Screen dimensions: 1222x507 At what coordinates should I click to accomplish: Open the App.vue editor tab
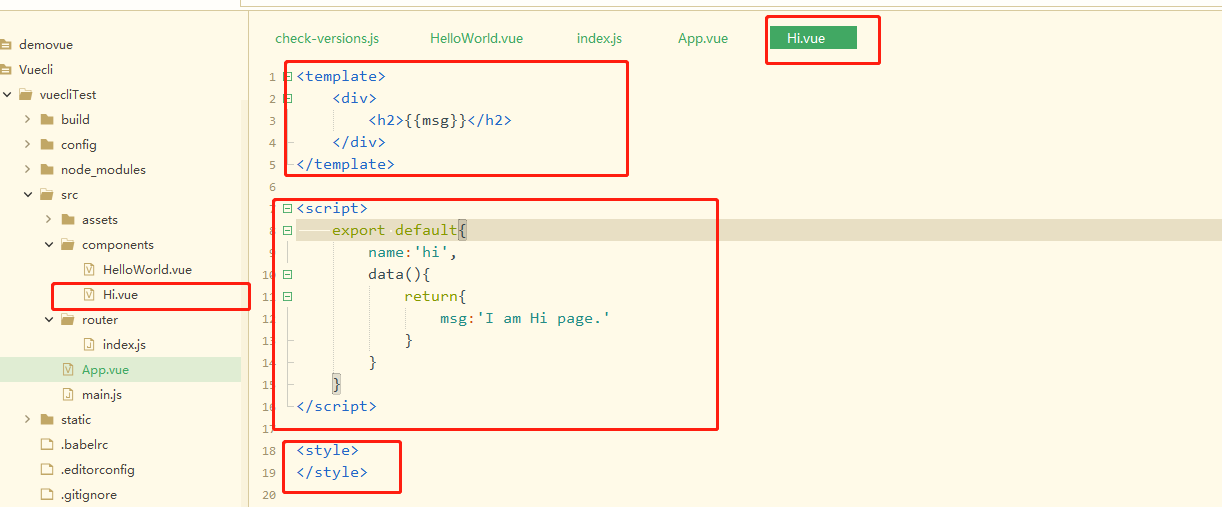(703, 38)
